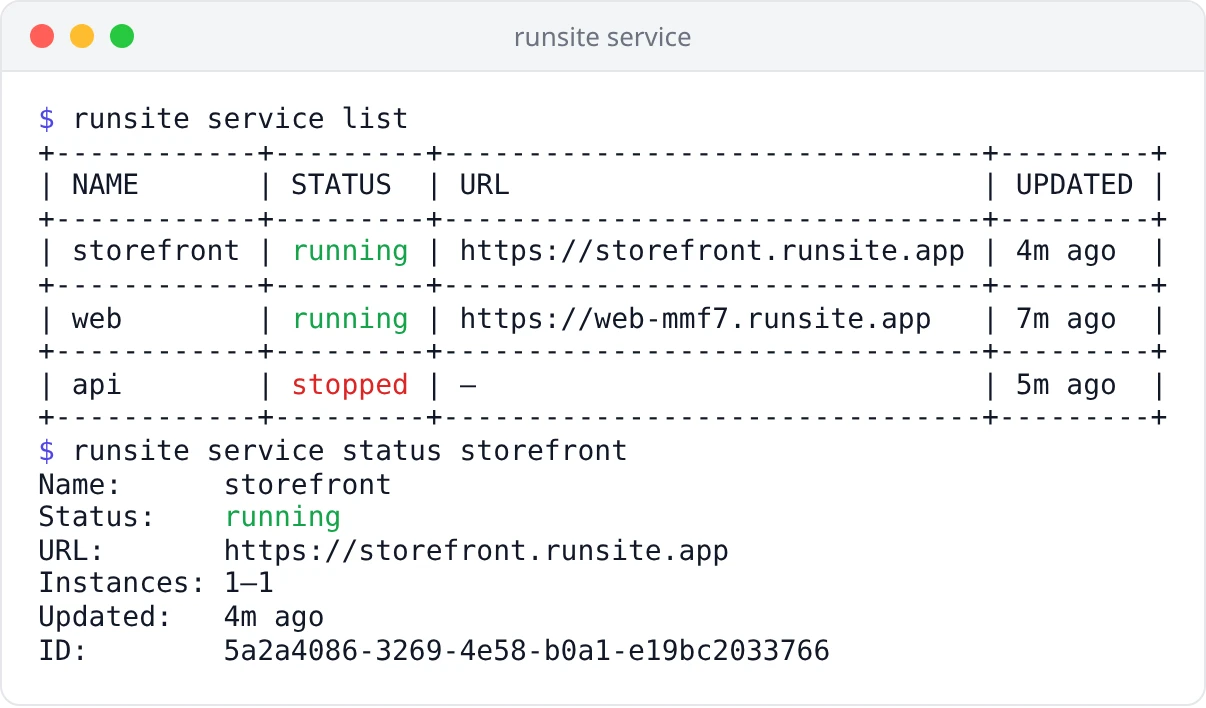
Task: Click the 'Updated:' label
Action: 105,617
